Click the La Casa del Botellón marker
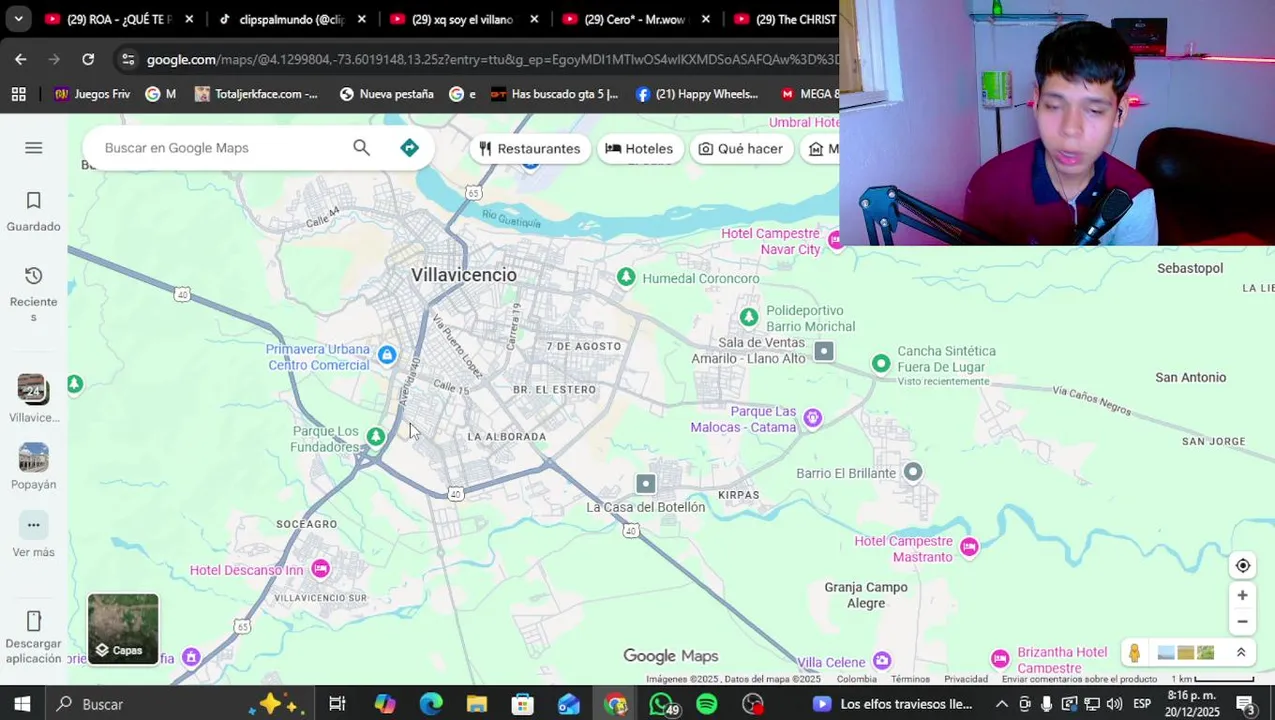1275x720 pixels. coord(646,484)
